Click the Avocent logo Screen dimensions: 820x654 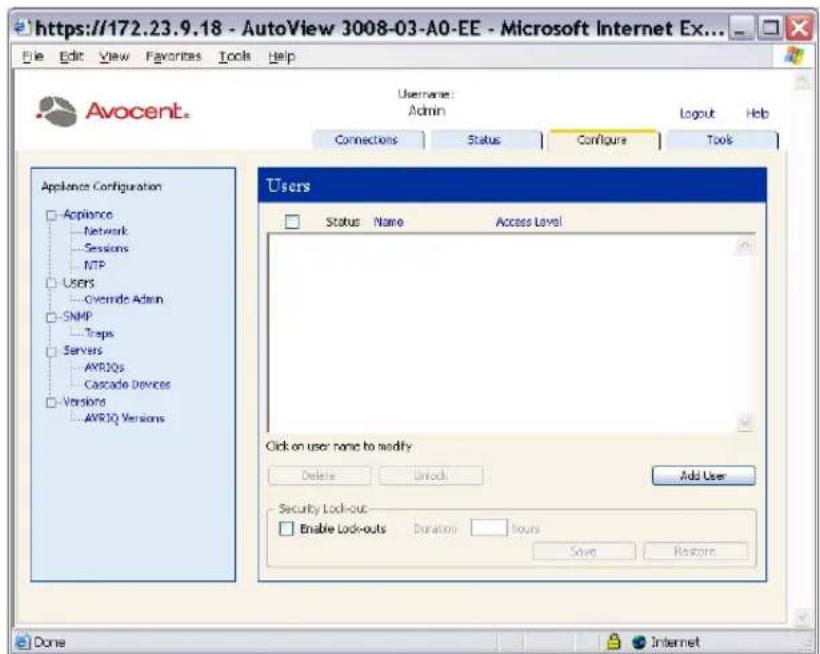coord(113,111)
